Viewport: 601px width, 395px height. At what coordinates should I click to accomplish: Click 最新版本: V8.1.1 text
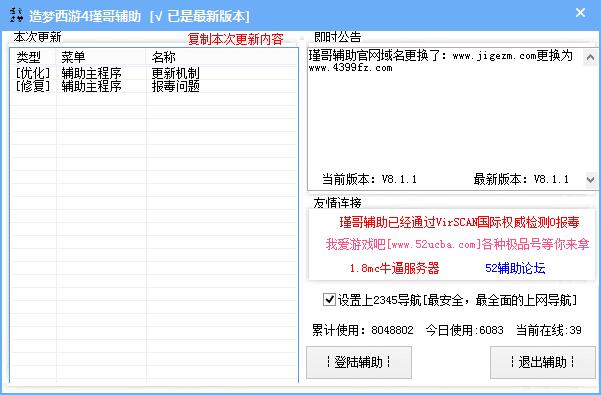click(x=521, y=179)
